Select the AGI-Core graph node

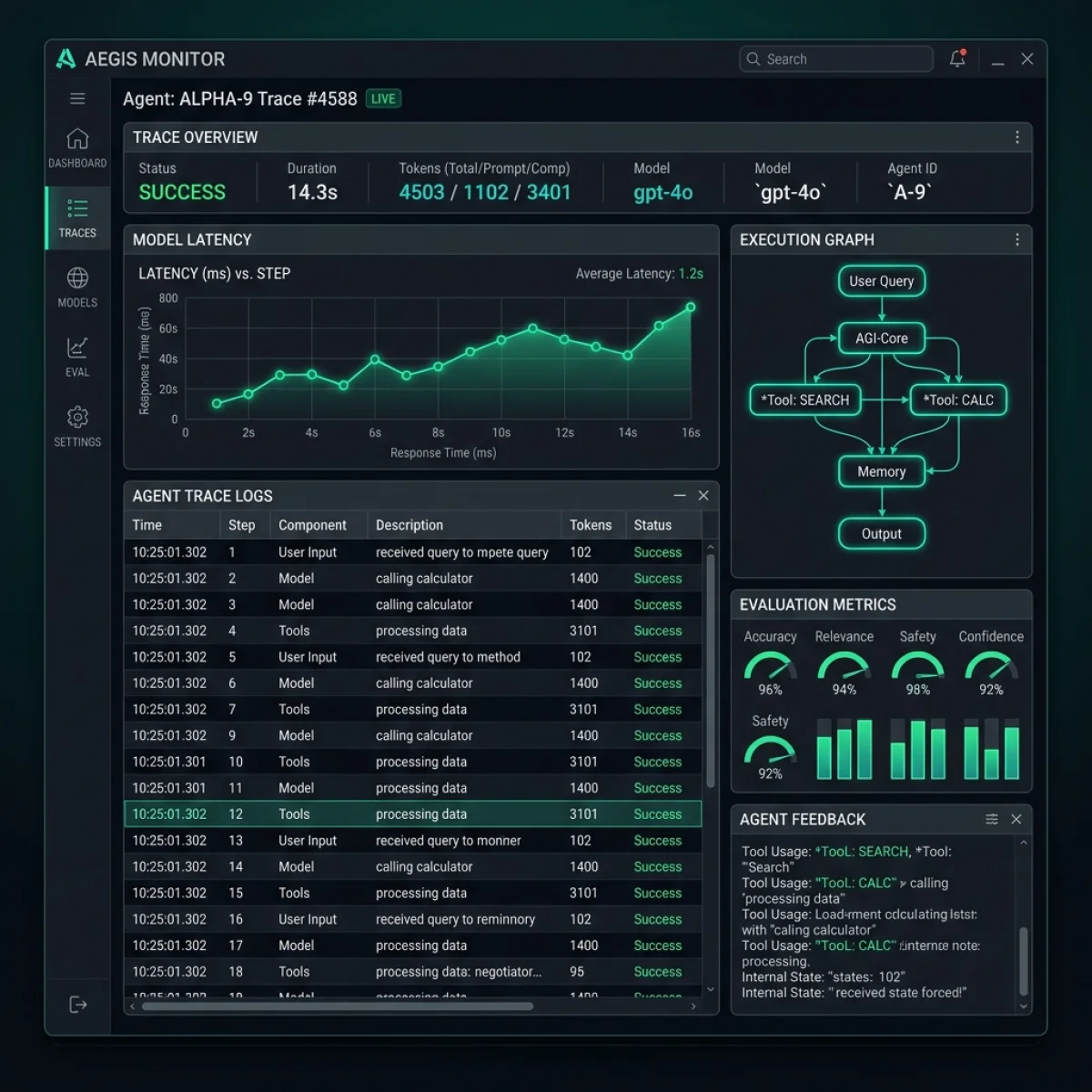[x=882, y=339]
